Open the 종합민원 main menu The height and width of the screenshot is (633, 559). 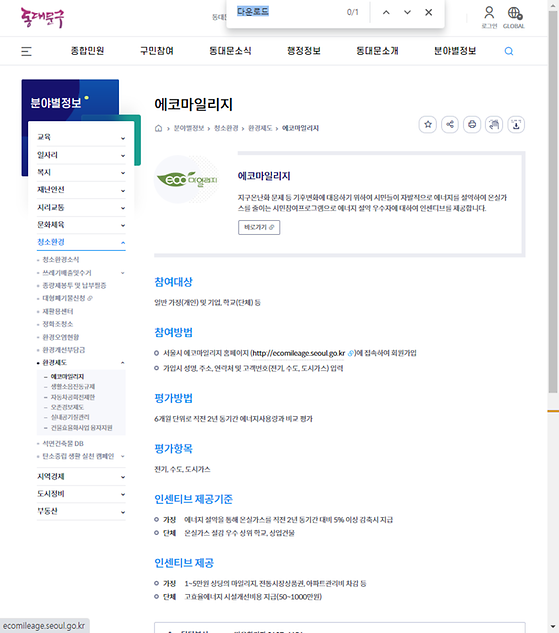tap(87, 51)
